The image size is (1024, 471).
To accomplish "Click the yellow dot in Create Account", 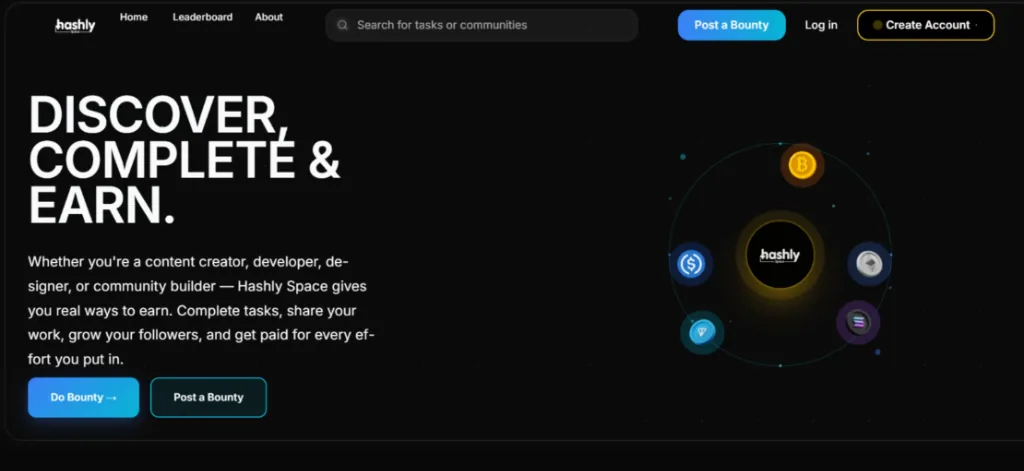I will (x=877, y=25).
